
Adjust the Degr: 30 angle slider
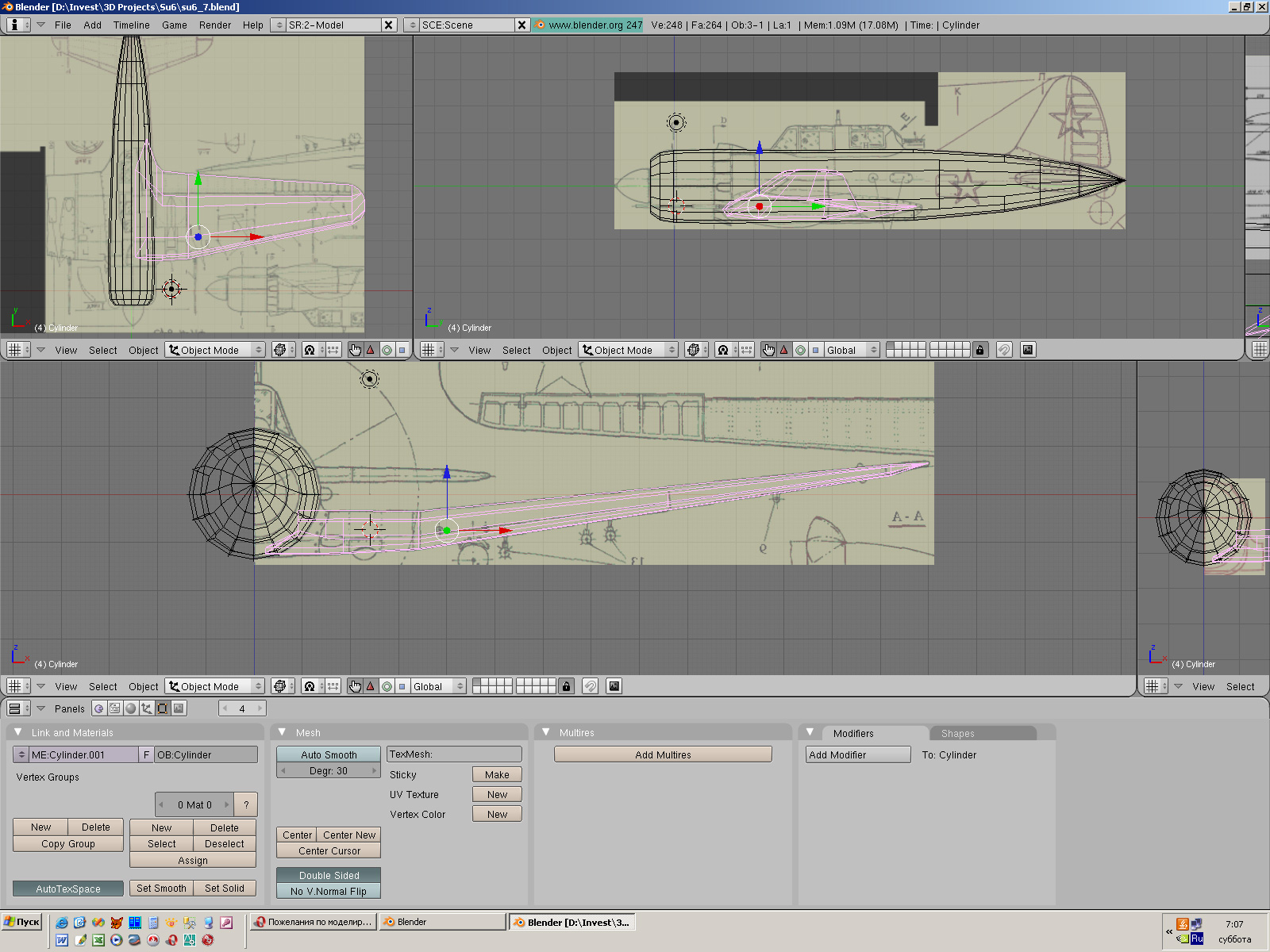[329, 770]
